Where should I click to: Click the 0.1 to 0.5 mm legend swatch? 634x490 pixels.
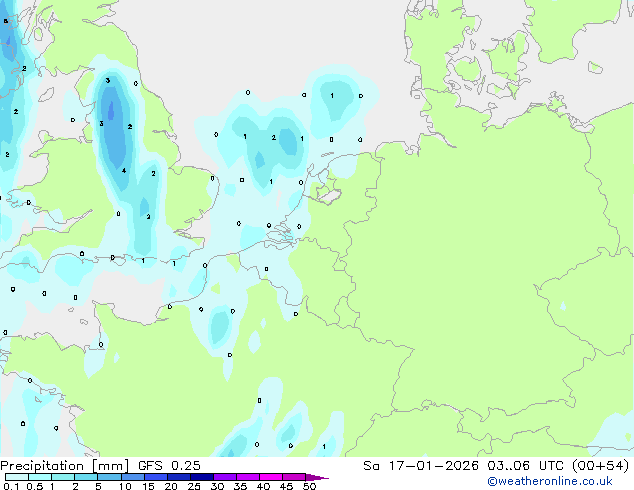17,477
